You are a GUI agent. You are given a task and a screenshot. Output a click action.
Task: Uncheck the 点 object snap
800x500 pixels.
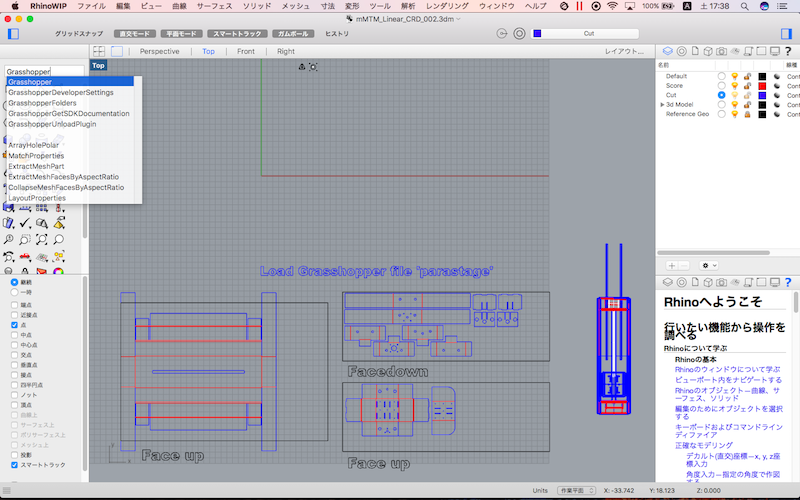point(14,325)
